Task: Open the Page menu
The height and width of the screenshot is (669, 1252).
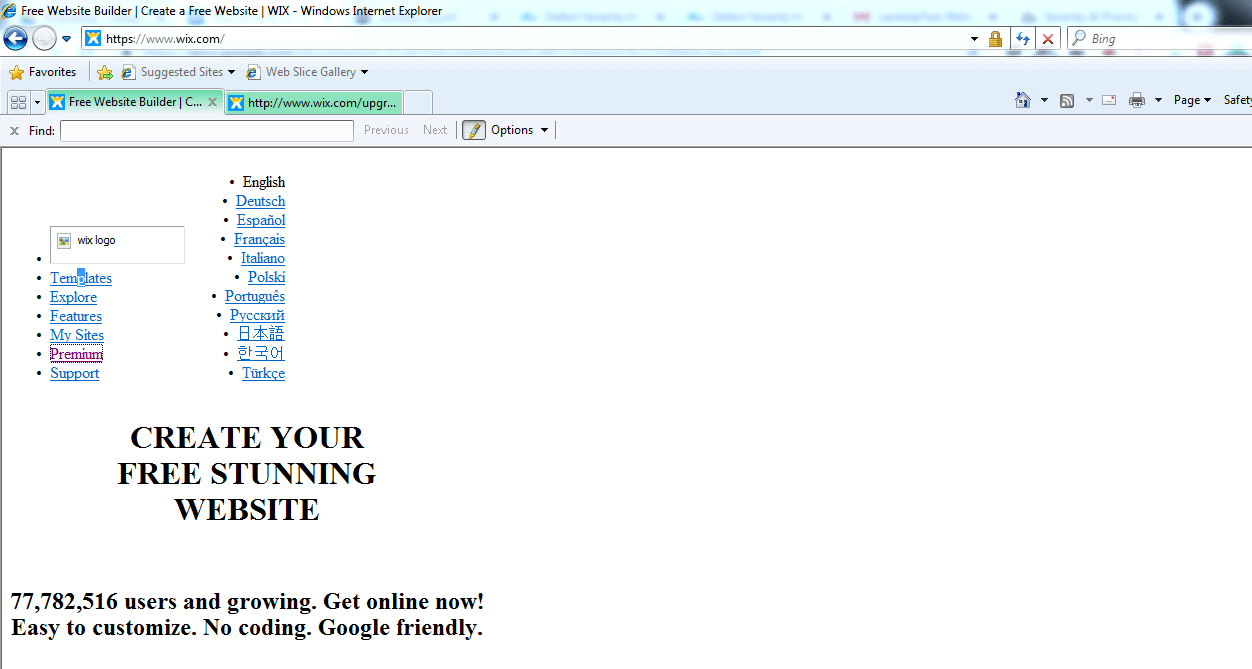Action: pos(1192,100)
